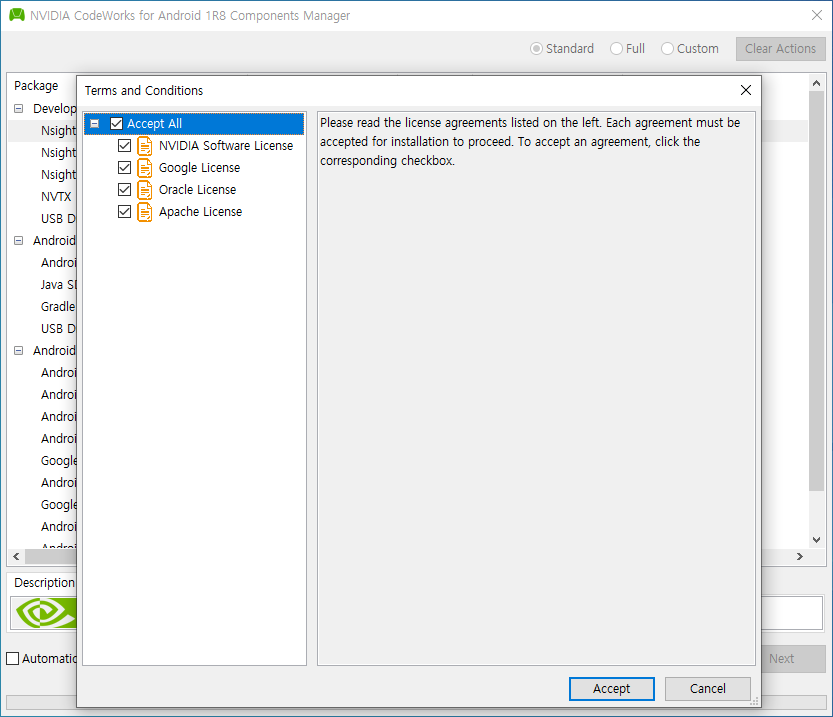Uncheck the Google License checkbox
Screen dimensions: 833x717
pyautogui.click(x=124, y=168)
